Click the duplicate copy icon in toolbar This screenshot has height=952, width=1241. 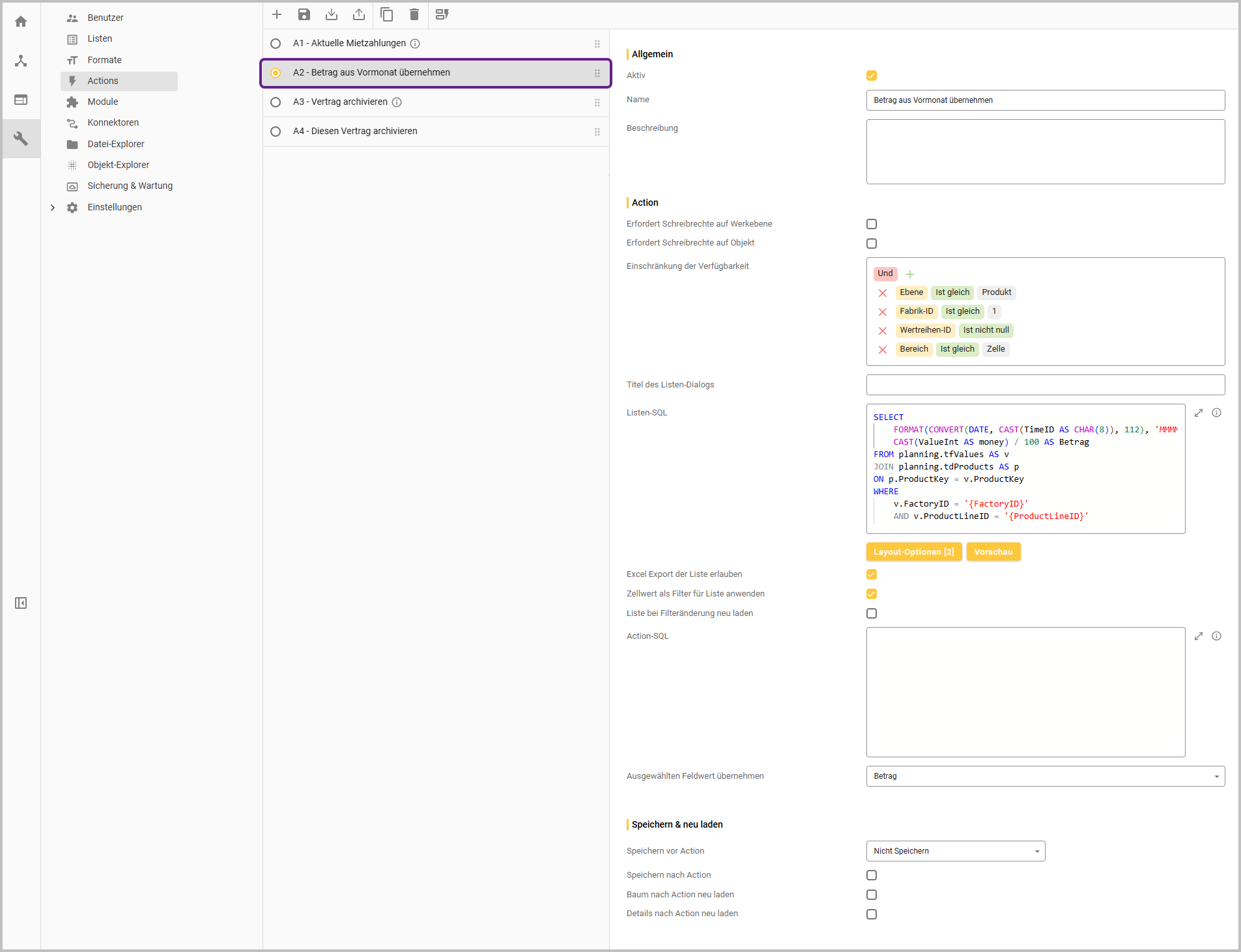(x=387, y=14)
